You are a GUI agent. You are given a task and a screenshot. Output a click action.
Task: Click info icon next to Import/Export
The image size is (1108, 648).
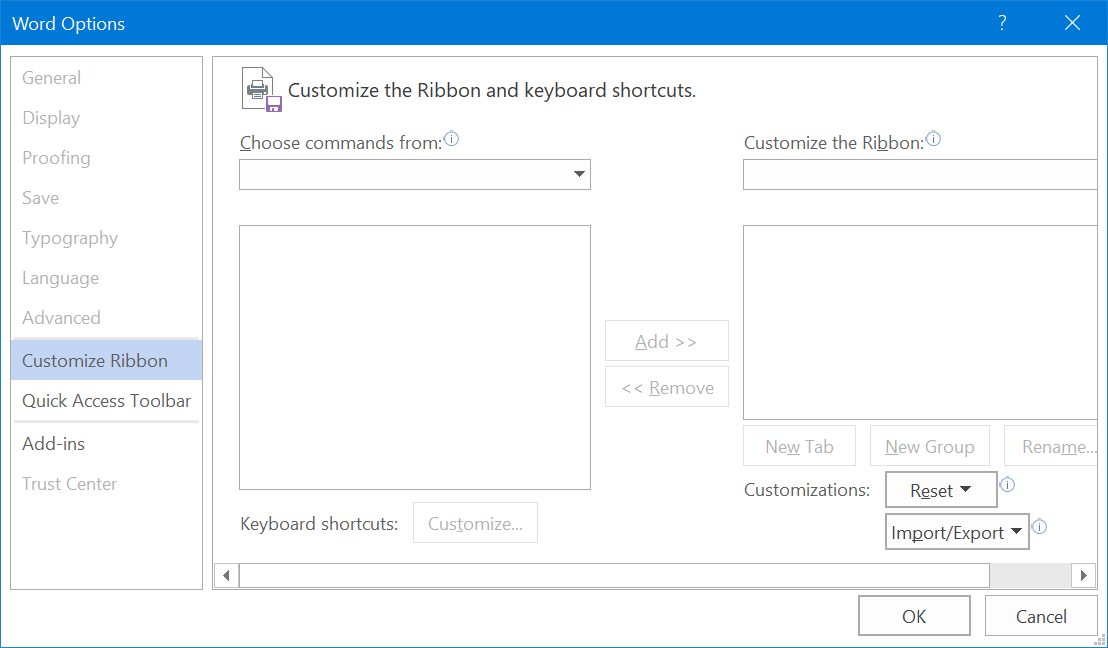click(x=1039, y=527)
